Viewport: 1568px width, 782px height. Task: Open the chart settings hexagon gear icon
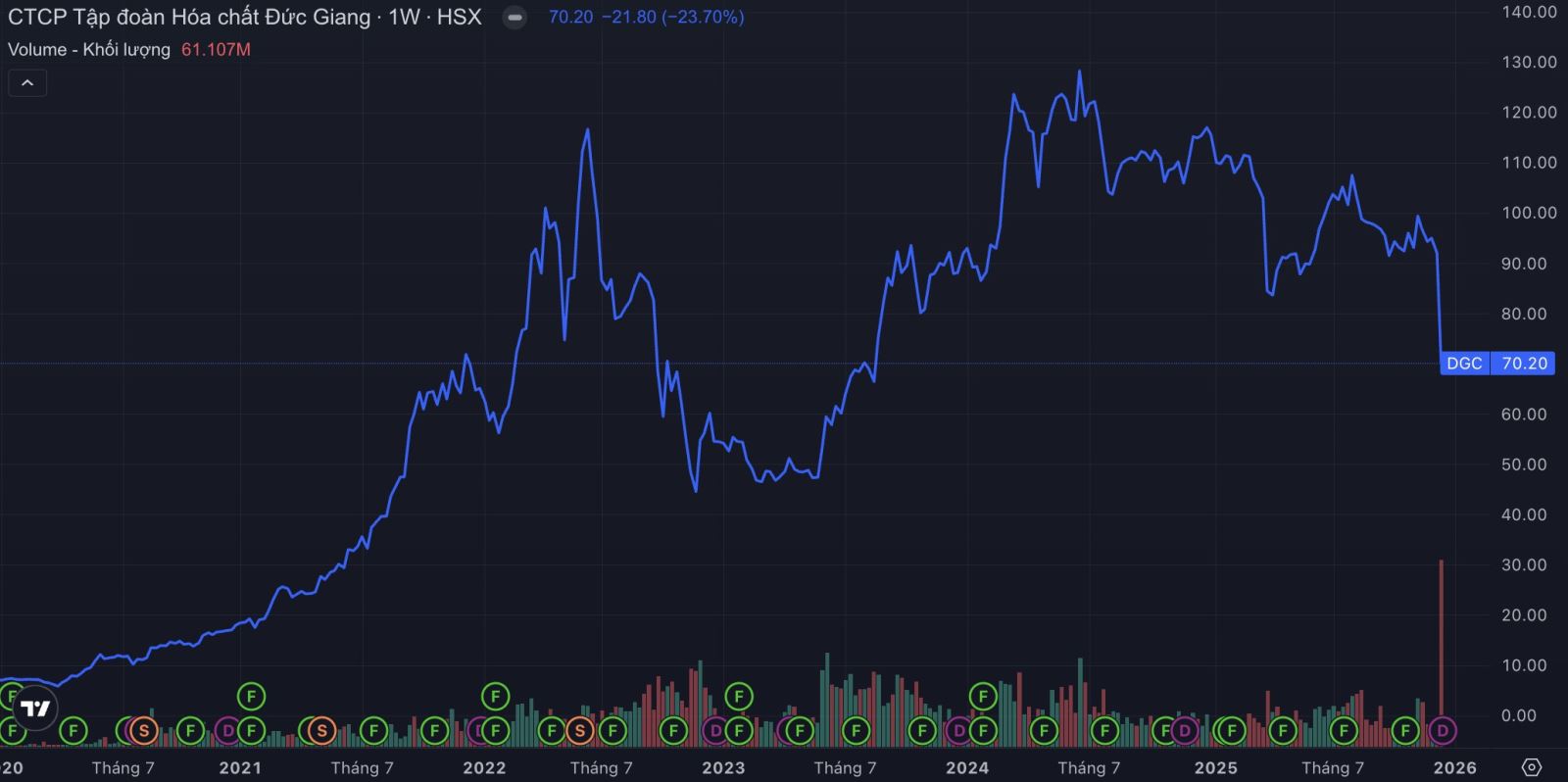(x=1532, y=767)
